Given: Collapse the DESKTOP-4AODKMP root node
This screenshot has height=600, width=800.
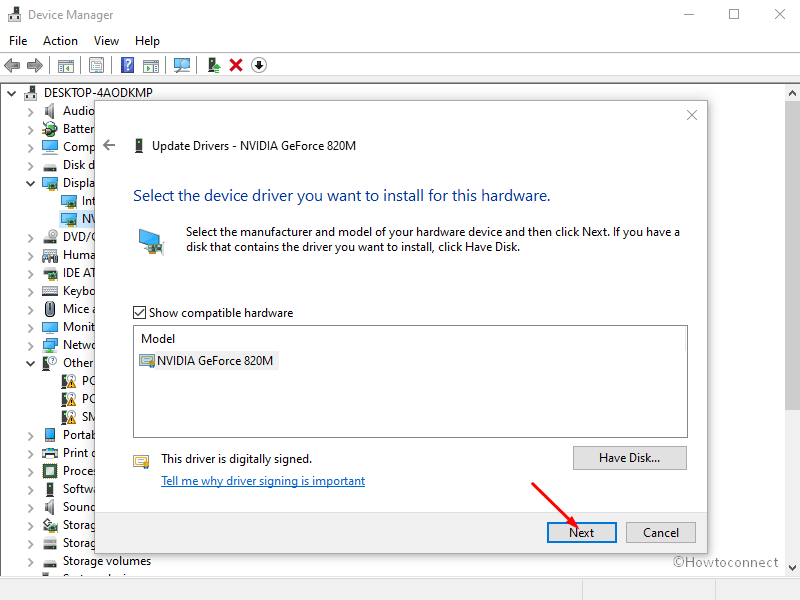Looking at the screenshot, I should pyautogui.click(x=11, y=93).
